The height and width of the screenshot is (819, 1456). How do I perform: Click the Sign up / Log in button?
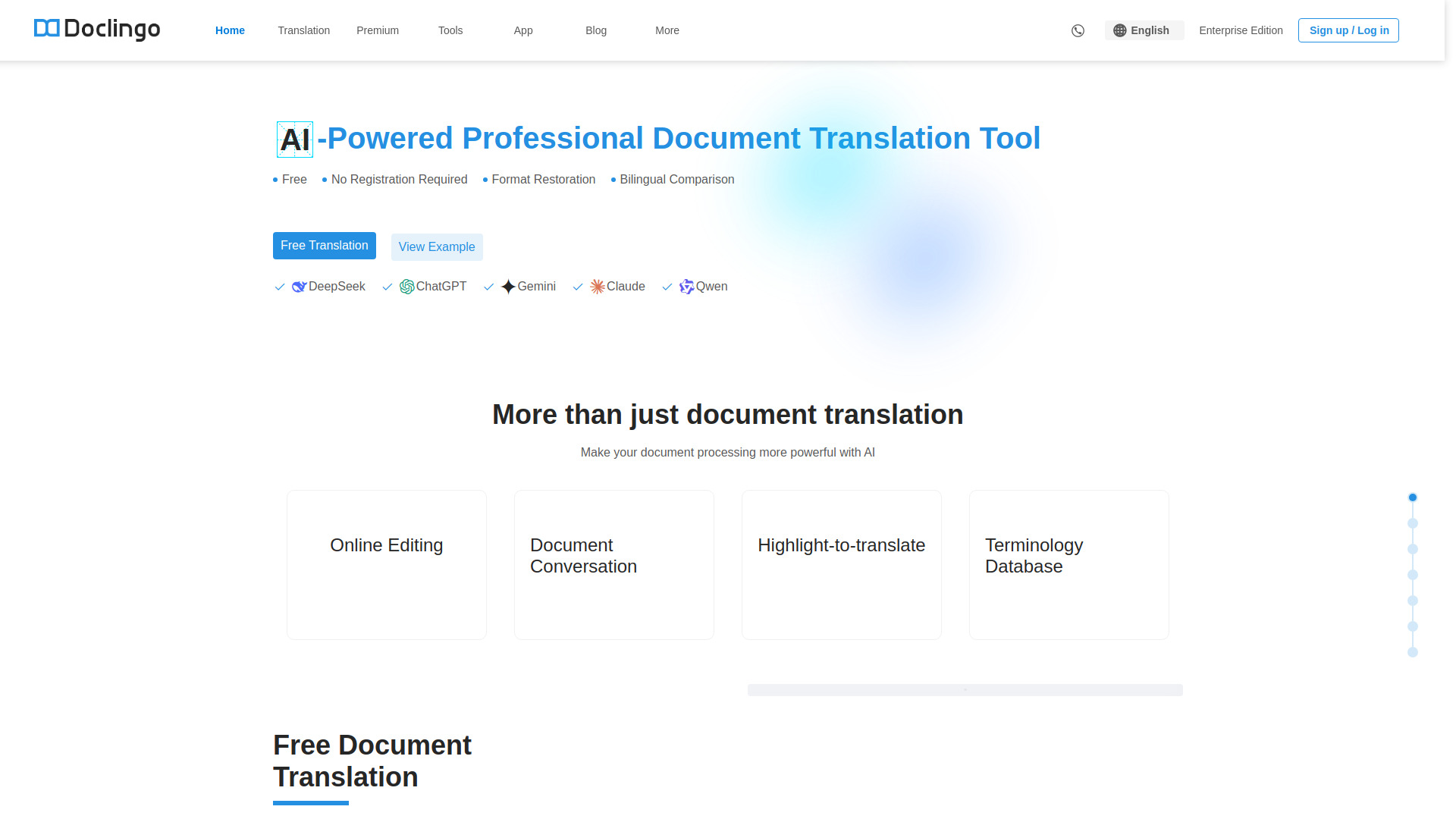pos(1348,30)
